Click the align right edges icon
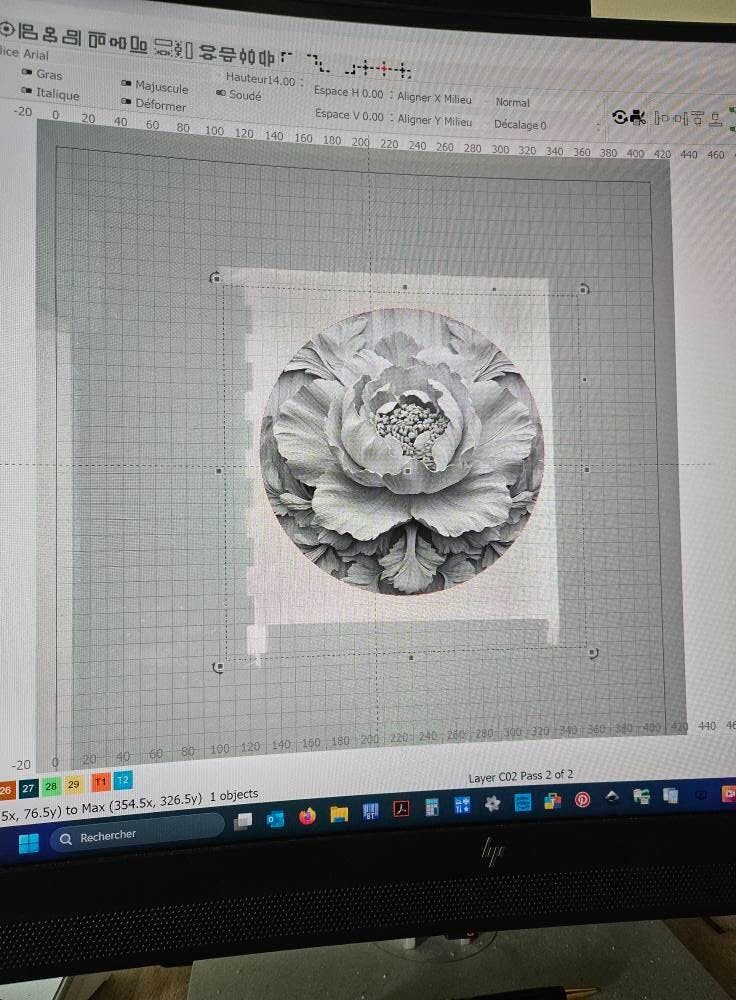 pos(71,37)
